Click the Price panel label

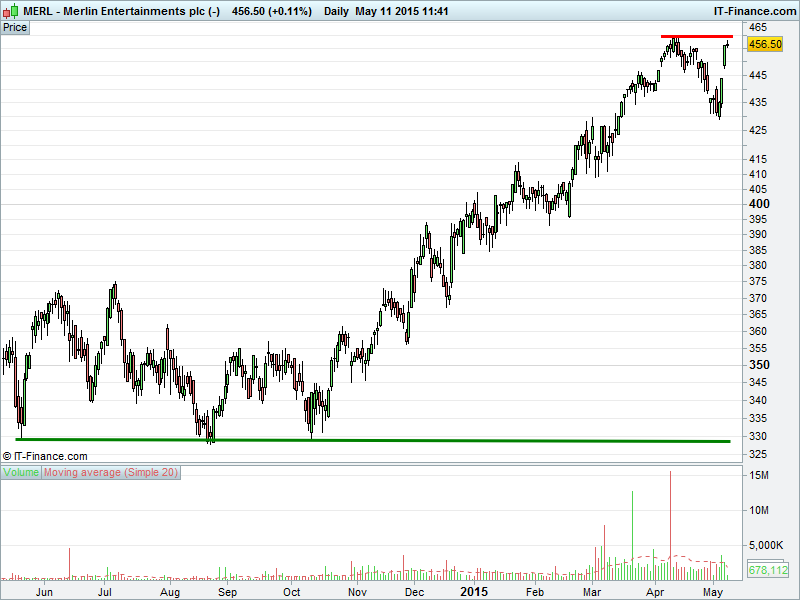[x=16, y=27]
